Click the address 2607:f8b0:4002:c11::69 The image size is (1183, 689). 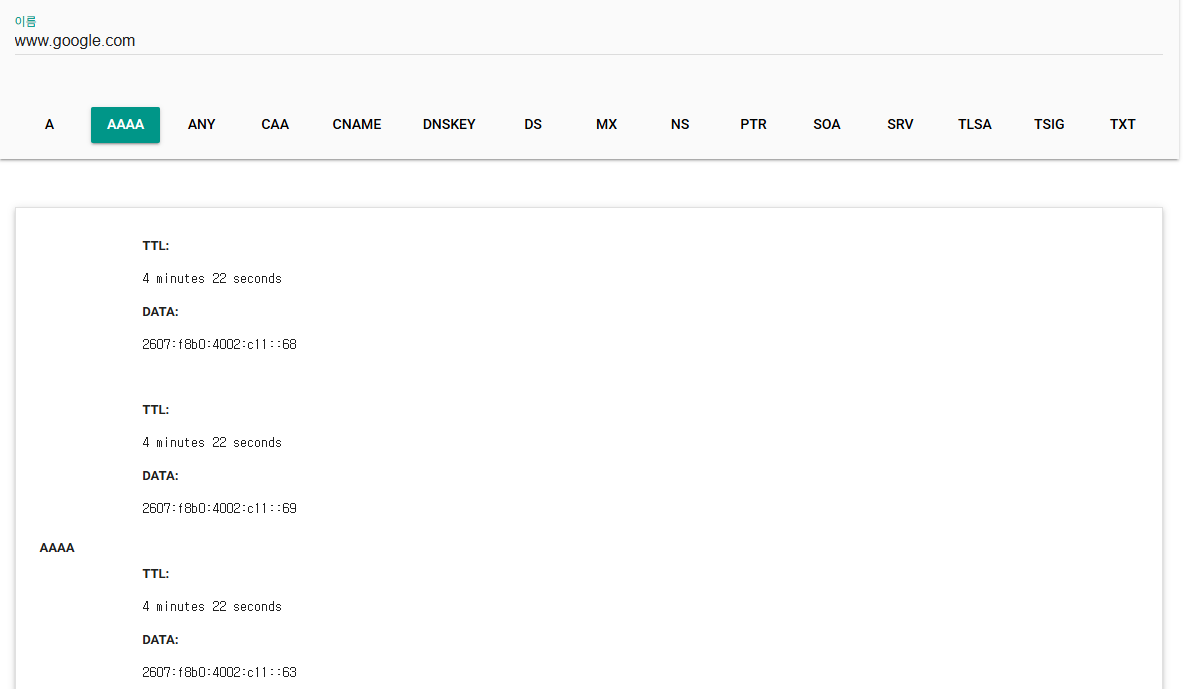(x=220, y=509)
